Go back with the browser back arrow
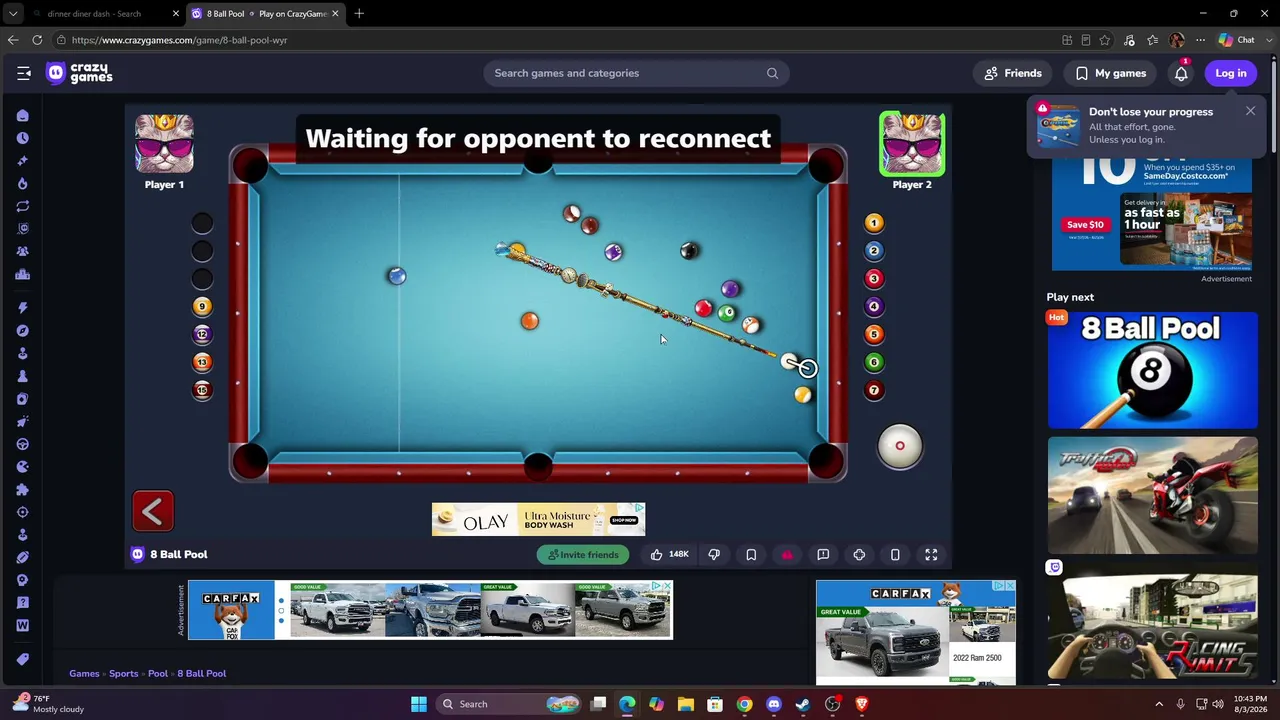 click(x=12, y=40)
